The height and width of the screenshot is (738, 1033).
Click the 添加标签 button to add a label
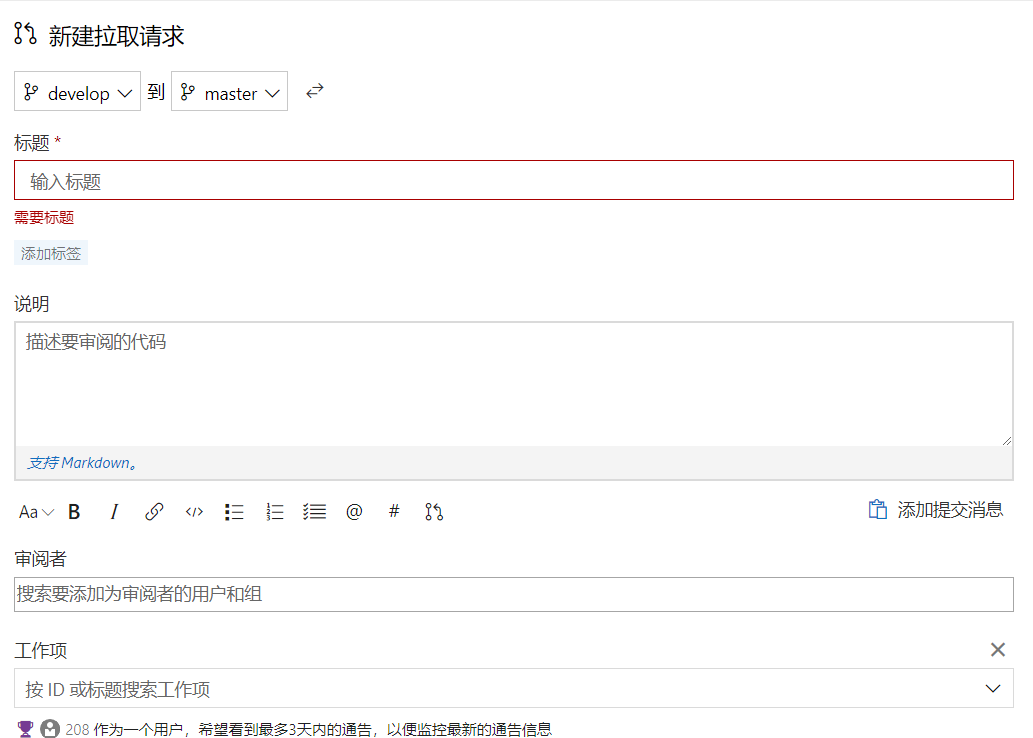pos(50,253)
